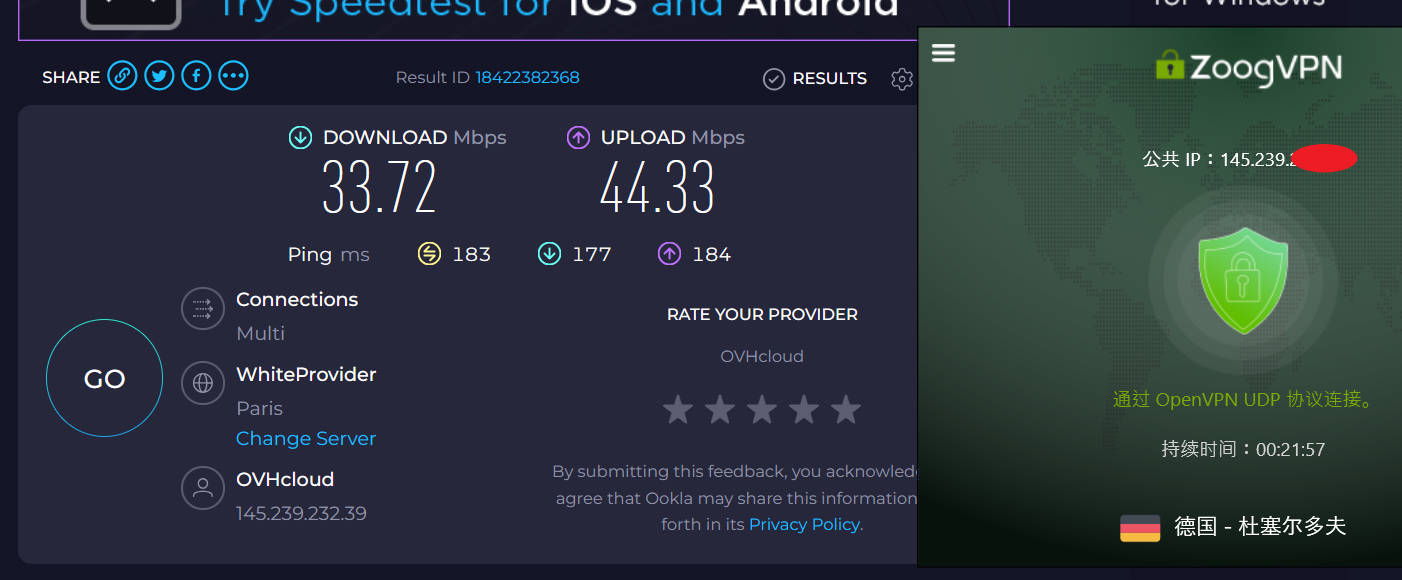Open the RESULTS tab

click(815, 79)
